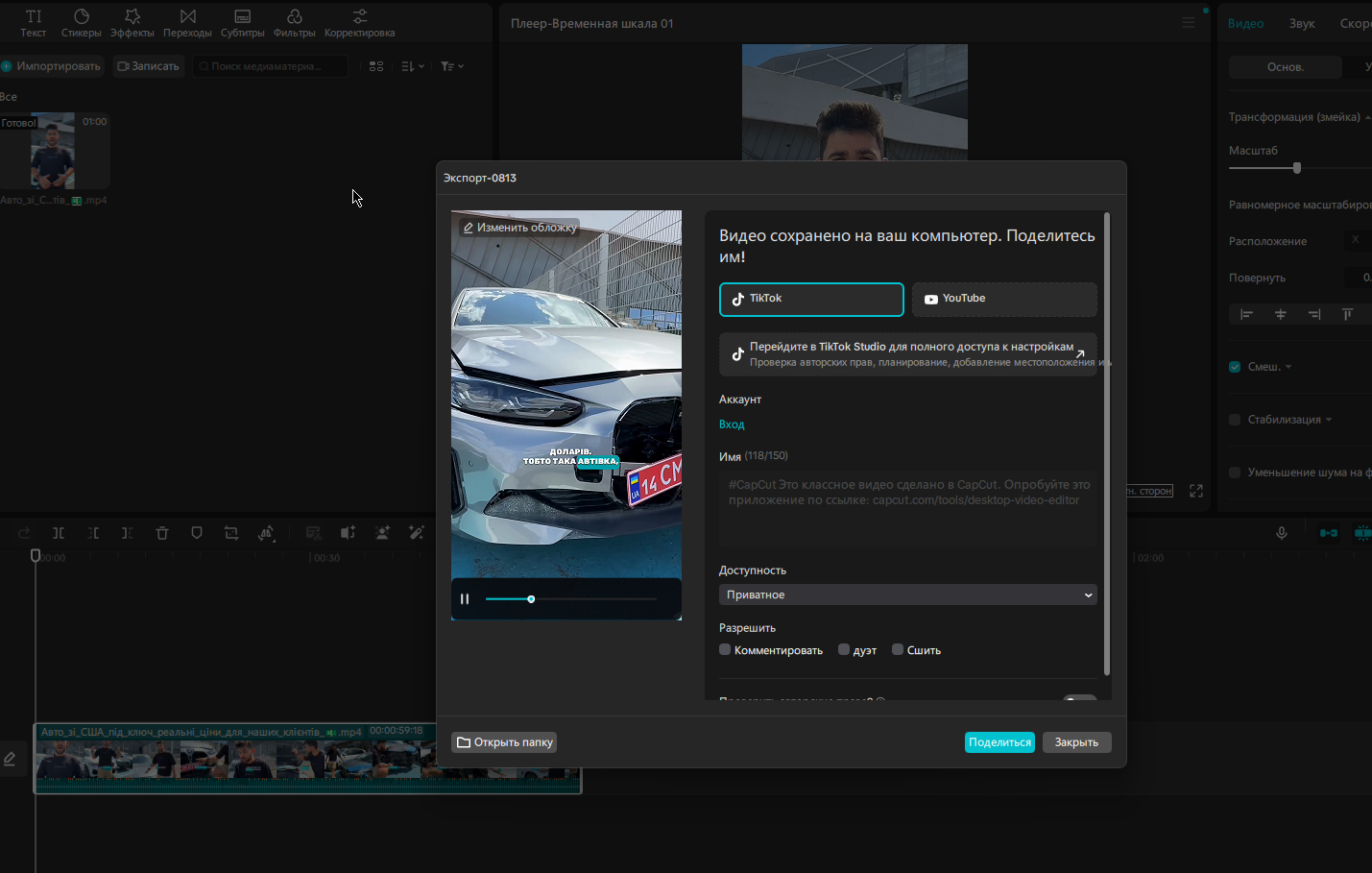Switch to the Звук tab
1372x873 pixels.
tap(1302, 24)
